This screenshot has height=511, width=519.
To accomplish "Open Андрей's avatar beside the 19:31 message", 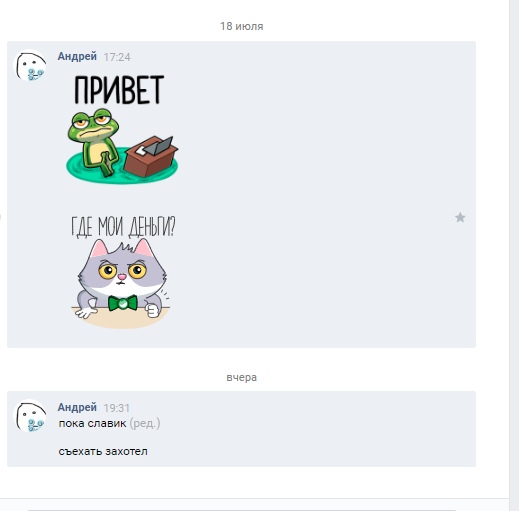I will tap(30, 416).
